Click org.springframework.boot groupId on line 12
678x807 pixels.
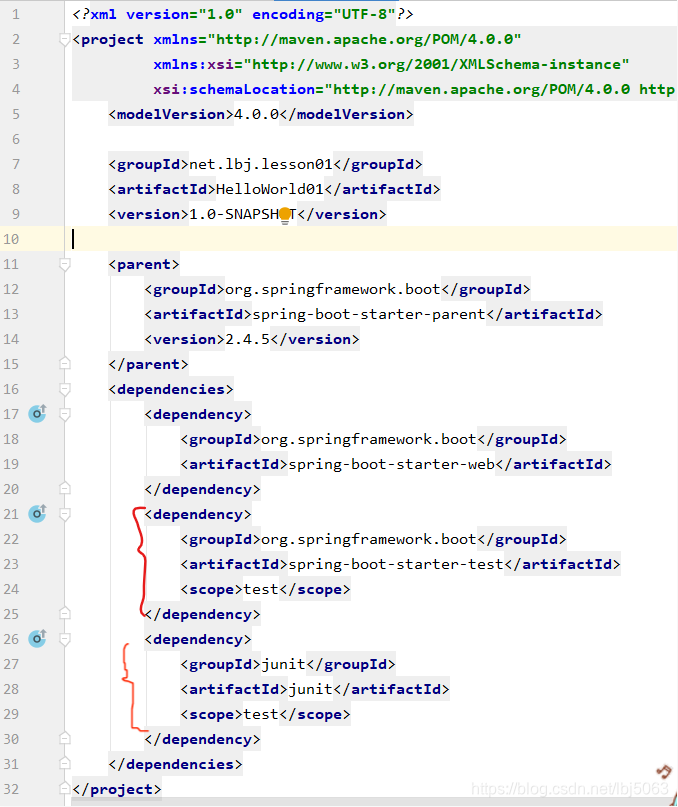tap(333, 289)
